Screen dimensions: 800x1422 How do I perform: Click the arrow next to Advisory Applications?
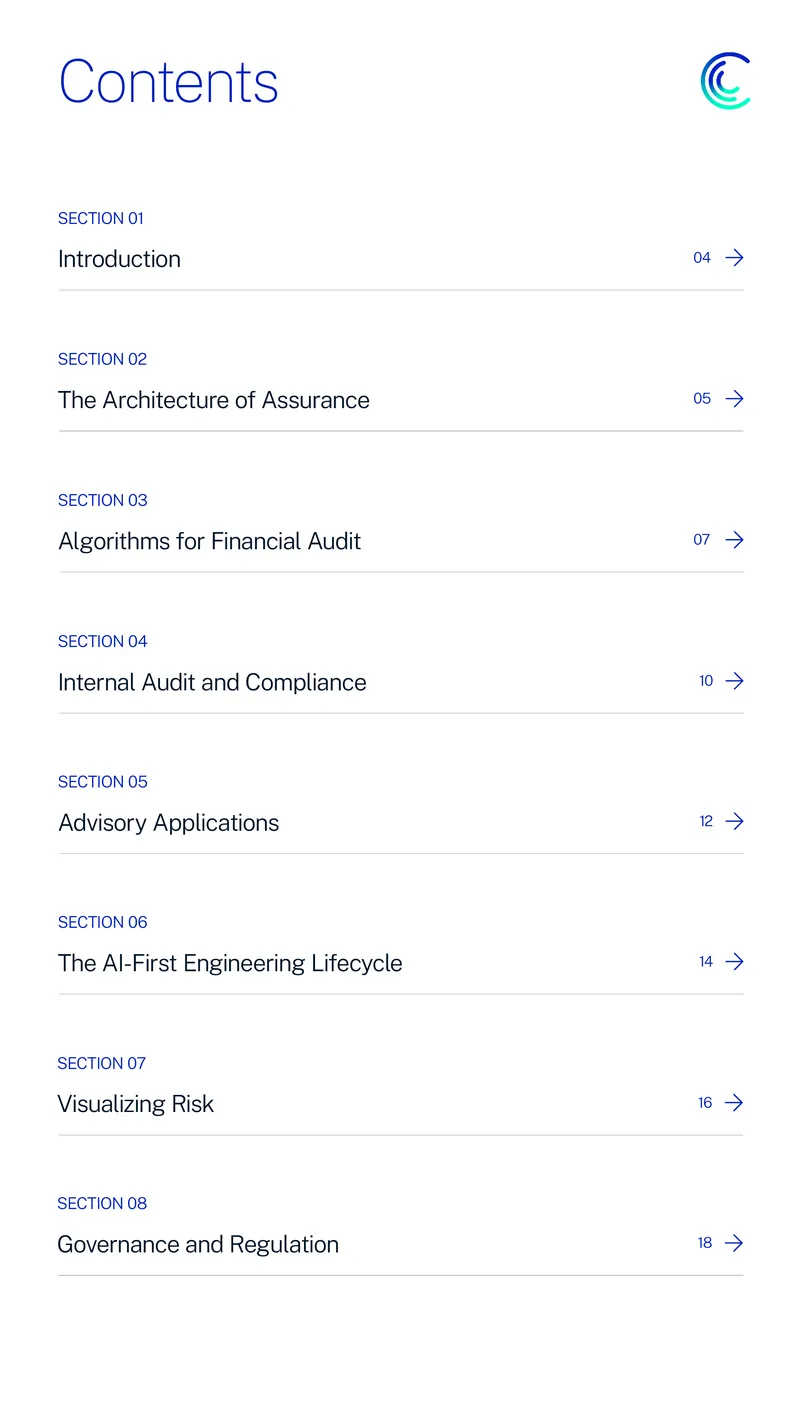point(734,821)
